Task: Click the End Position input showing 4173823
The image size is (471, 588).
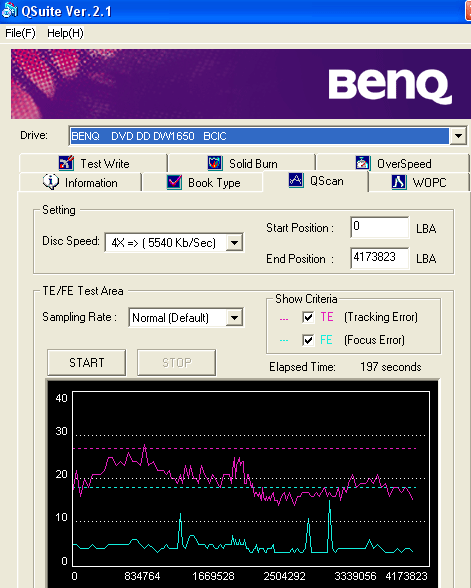Action: click(x=380, y=258)
